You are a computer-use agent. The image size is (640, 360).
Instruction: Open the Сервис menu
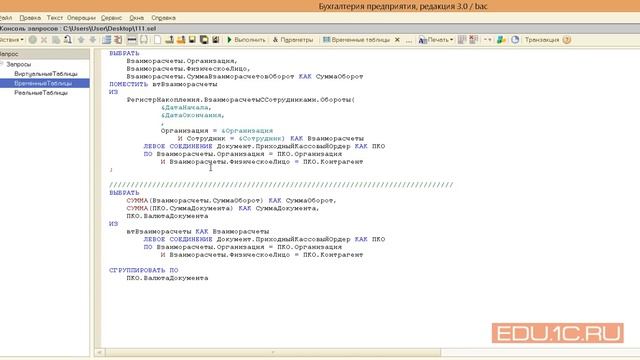click(111, 18)
